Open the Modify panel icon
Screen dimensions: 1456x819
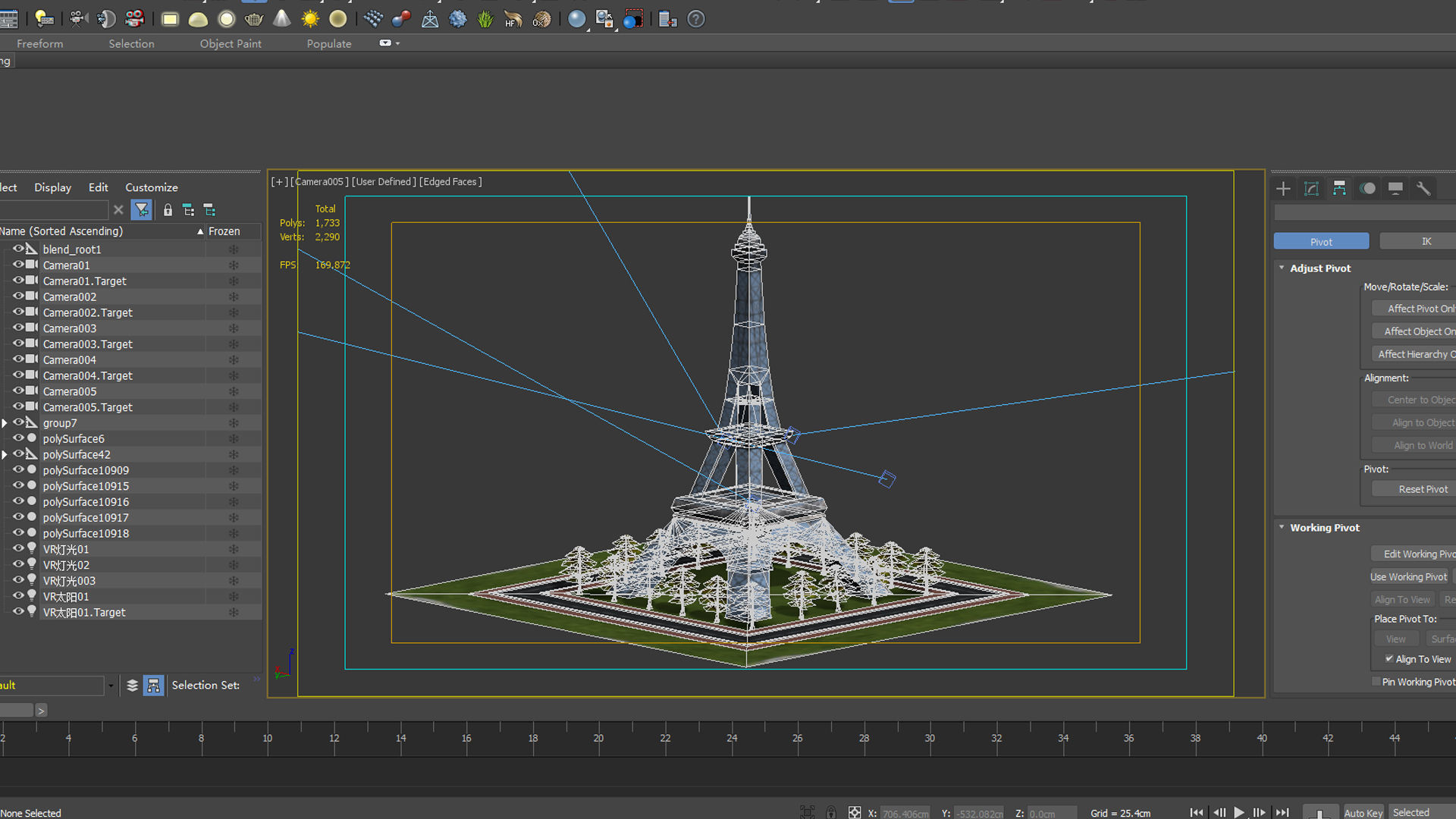[x=1311, y=189]
